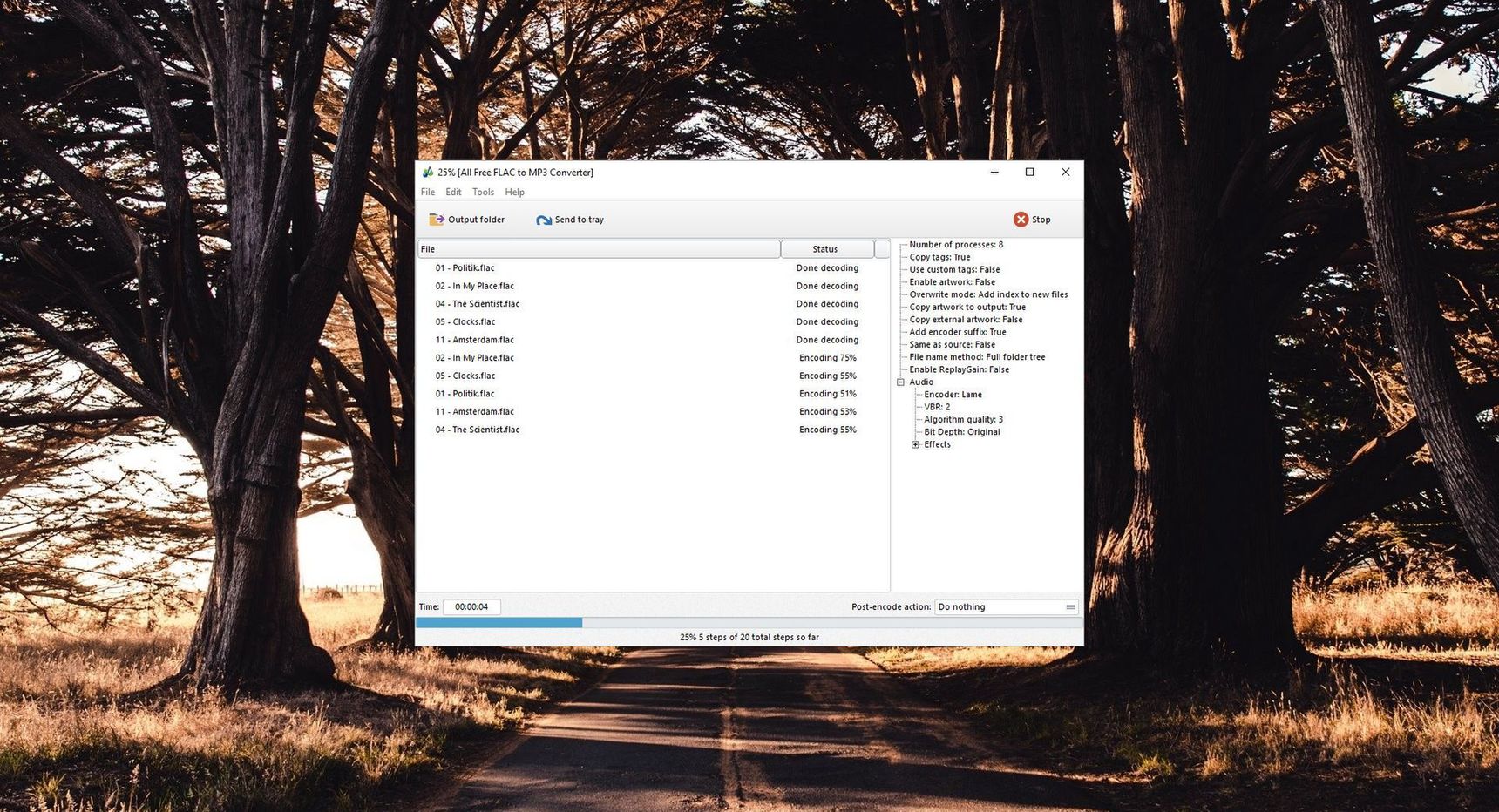Click Same as source: False

[x=952, y=345]
